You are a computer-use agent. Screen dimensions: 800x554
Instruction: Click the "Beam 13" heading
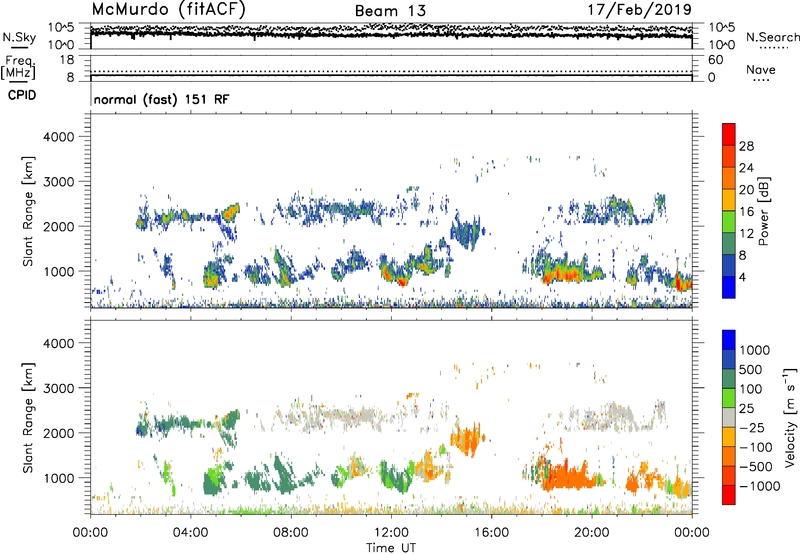[x=390, y=11]
